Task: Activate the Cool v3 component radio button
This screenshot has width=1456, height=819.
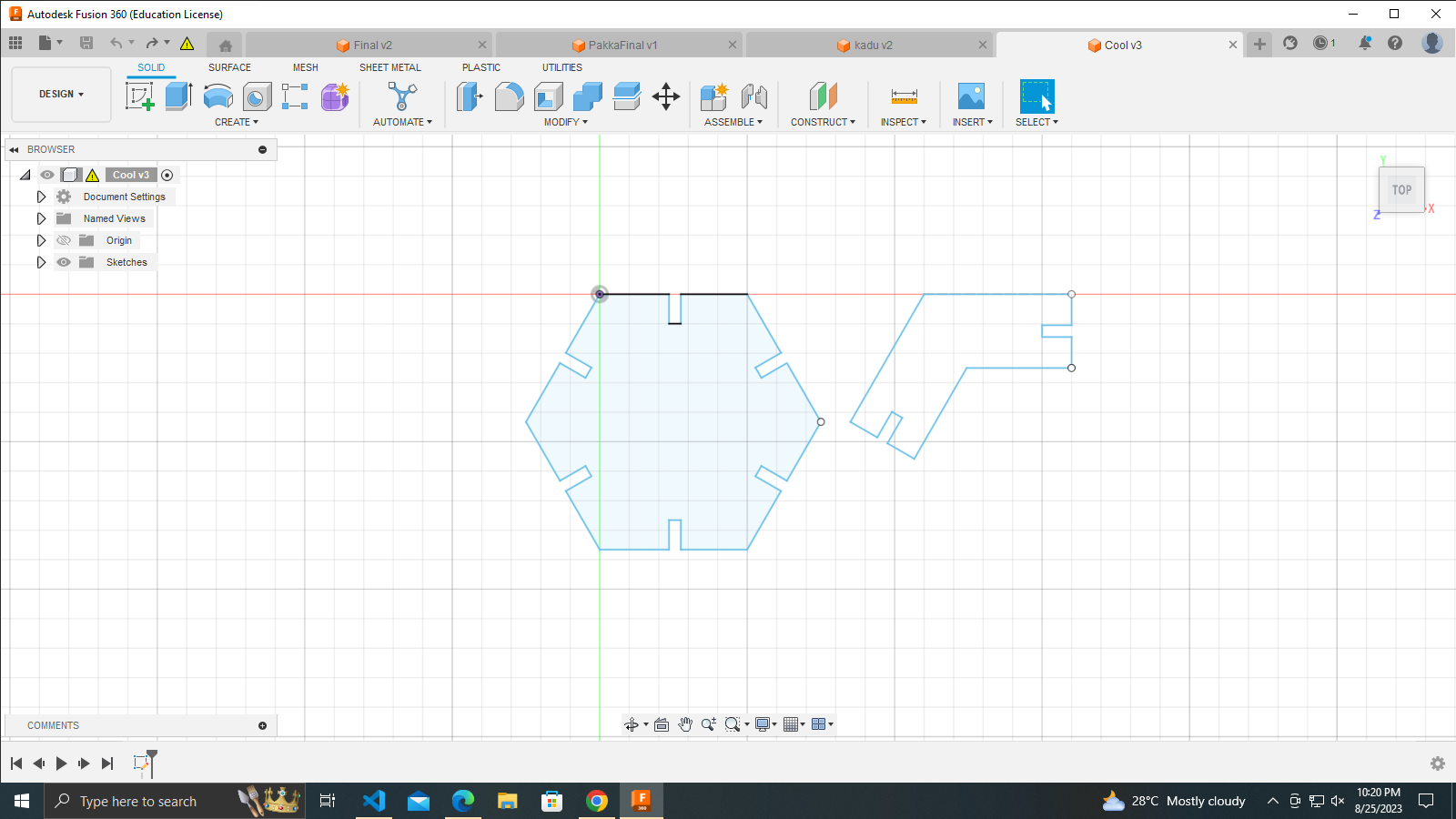Action: [x=167, y=175]
